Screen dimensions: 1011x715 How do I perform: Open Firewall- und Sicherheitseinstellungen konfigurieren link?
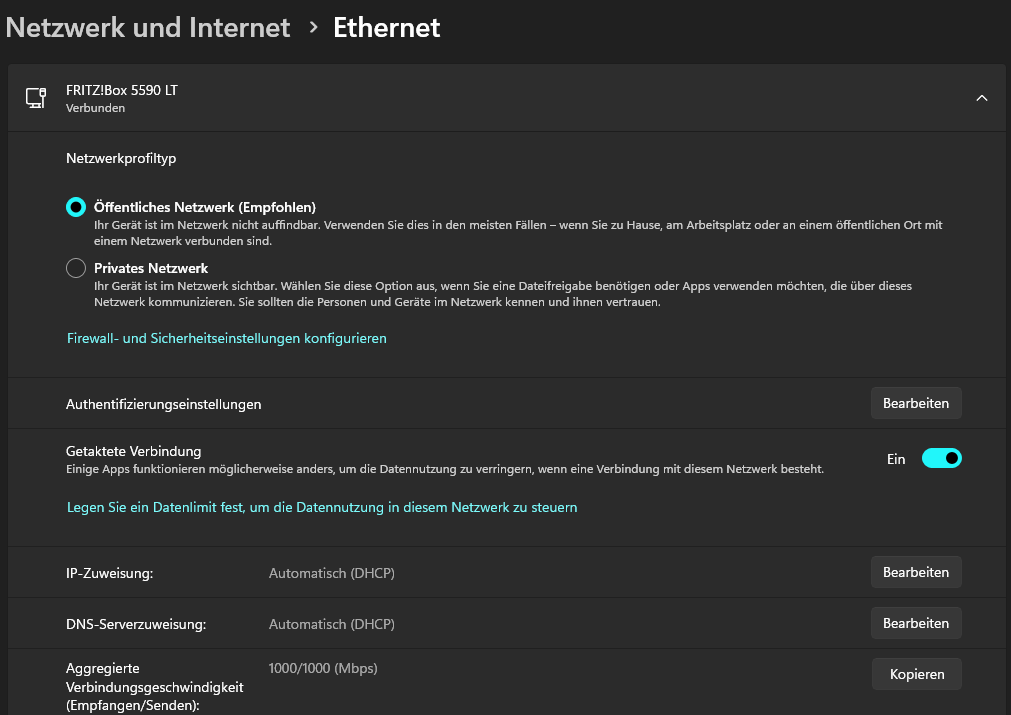click(227, 338)
